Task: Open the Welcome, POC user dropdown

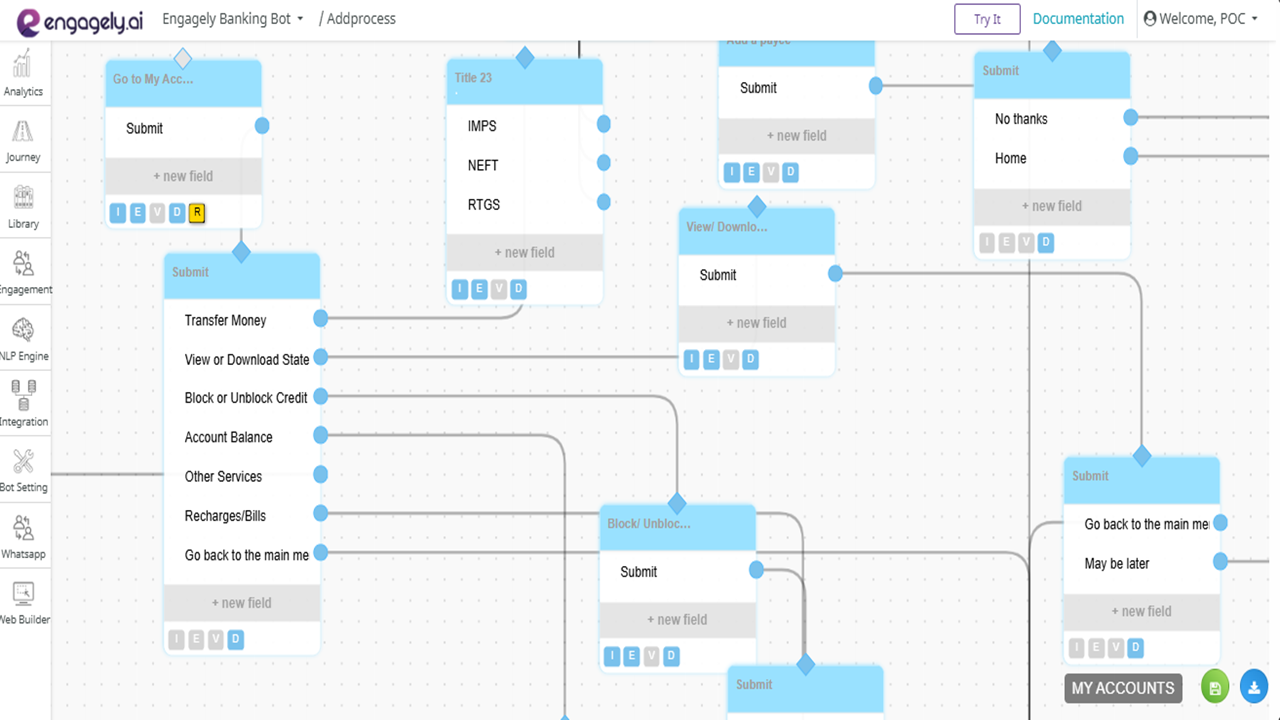Action: pyautogui.click(x=1201, y=19)
